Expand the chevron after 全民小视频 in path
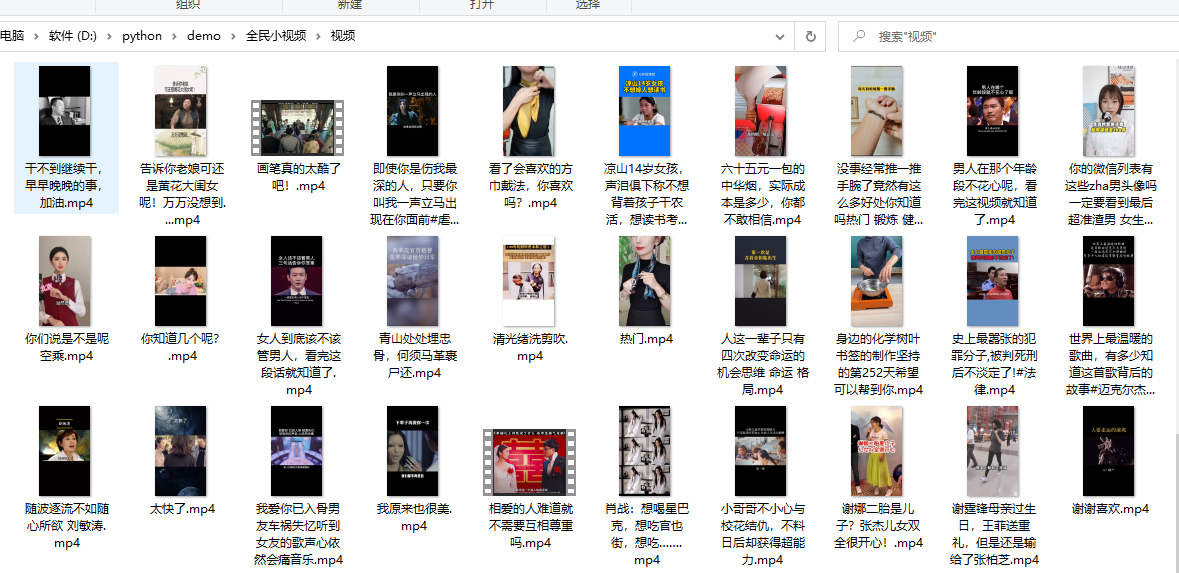 tap(319, 35)
